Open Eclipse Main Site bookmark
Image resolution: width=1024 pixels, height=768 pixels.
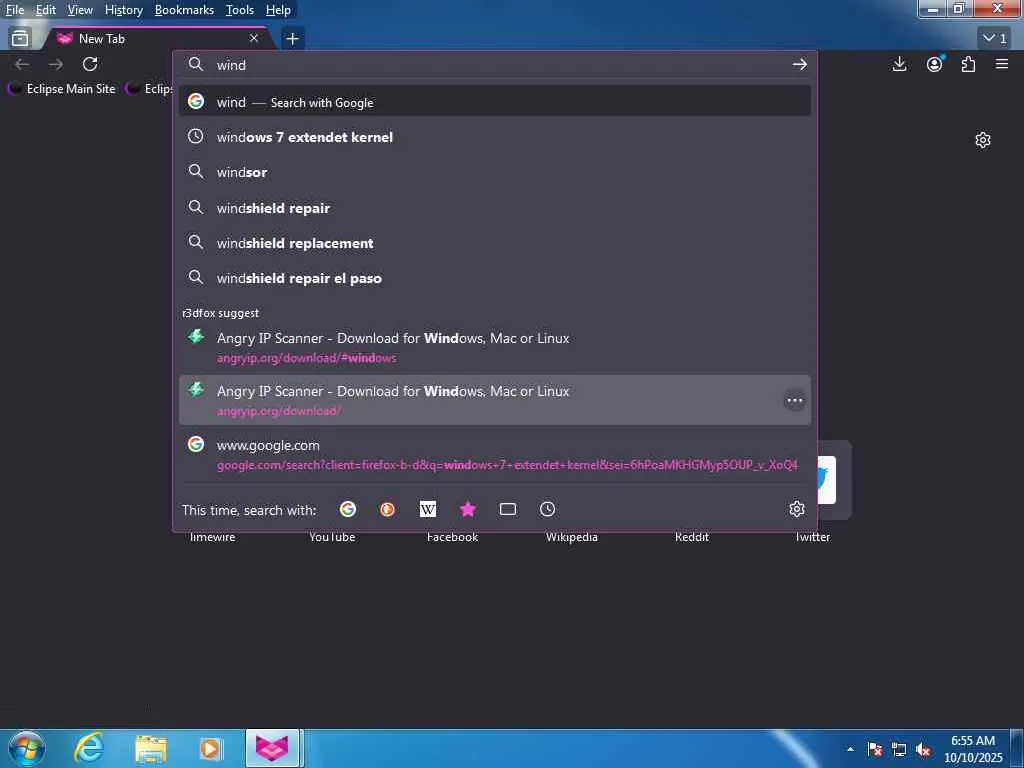pyautogui.click(x=61, y=89)
